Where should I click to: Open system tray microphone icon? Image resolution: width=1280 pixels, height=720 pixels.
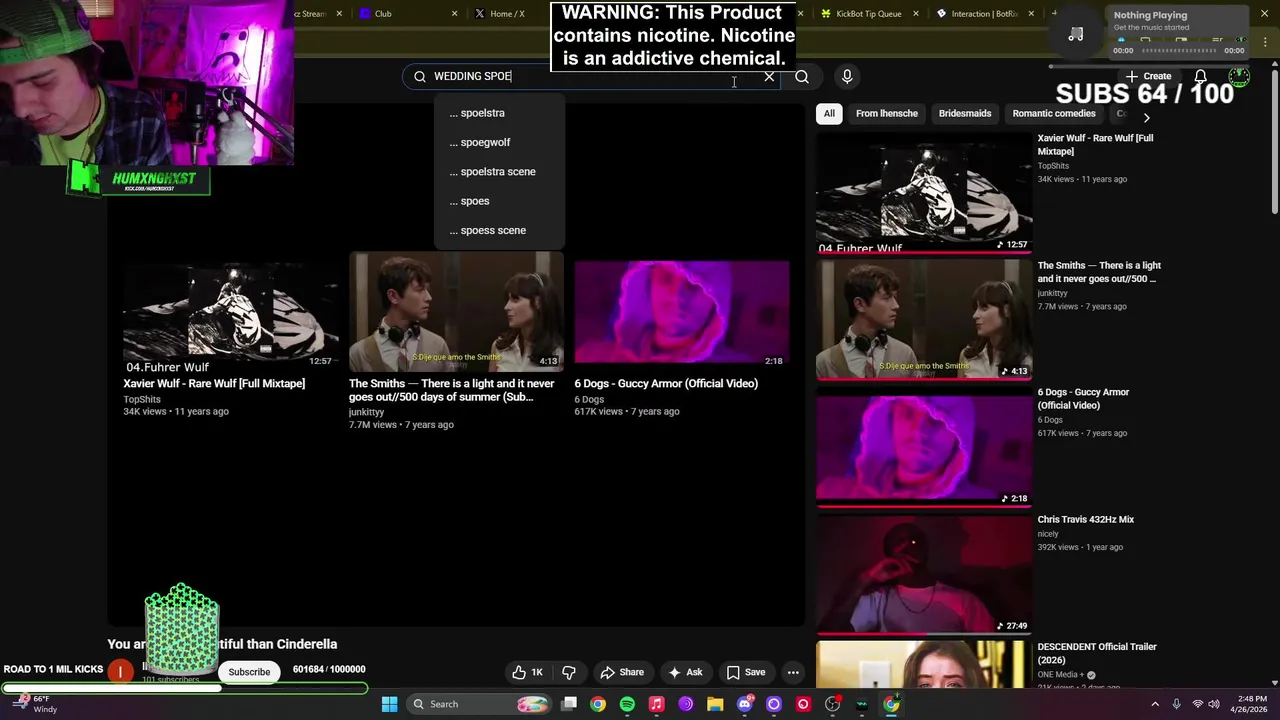(1176, 704)
